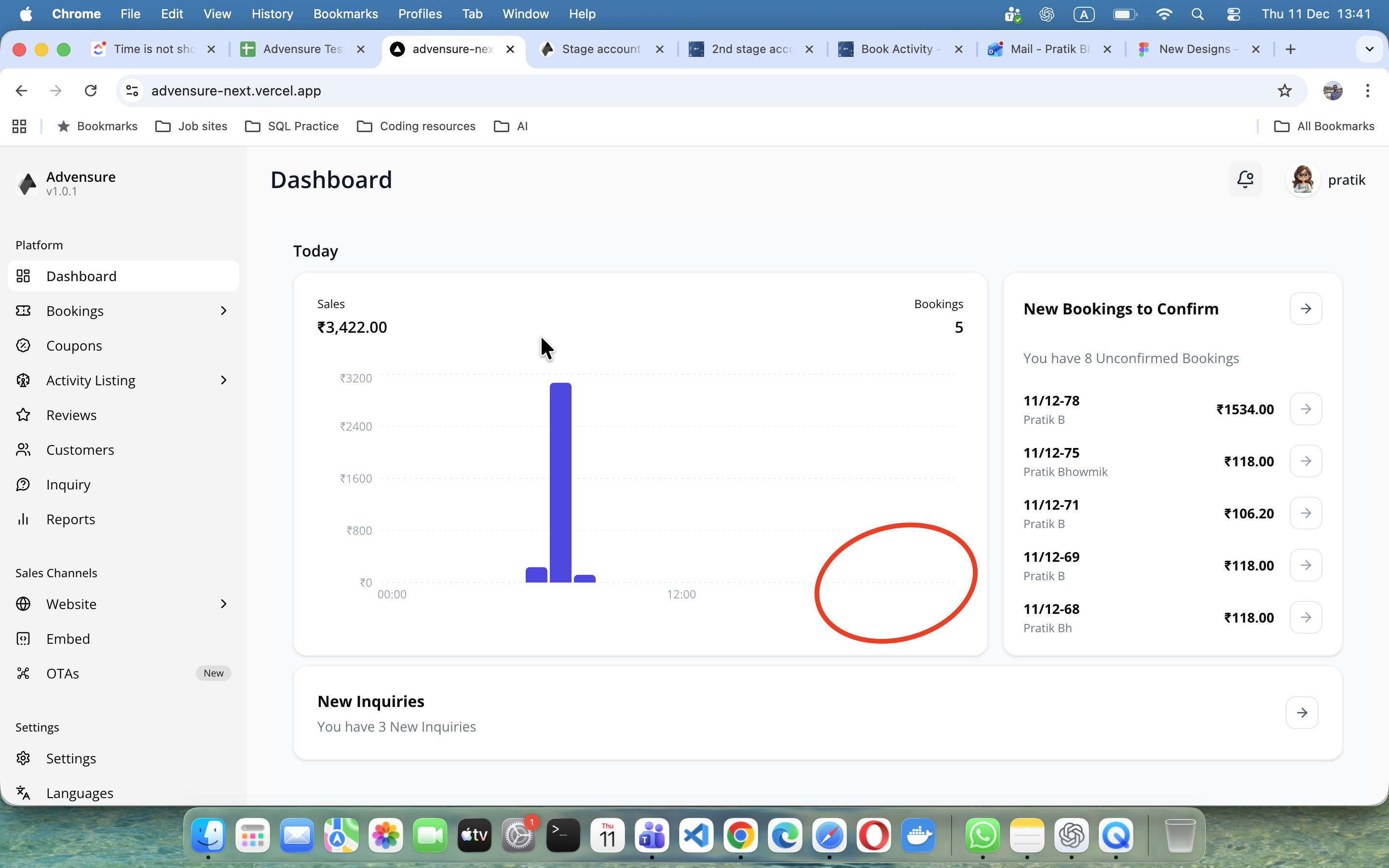The image size is (1389, 868).
Task: Expand the Bookings submenu chevron
Action: [224, 311]
